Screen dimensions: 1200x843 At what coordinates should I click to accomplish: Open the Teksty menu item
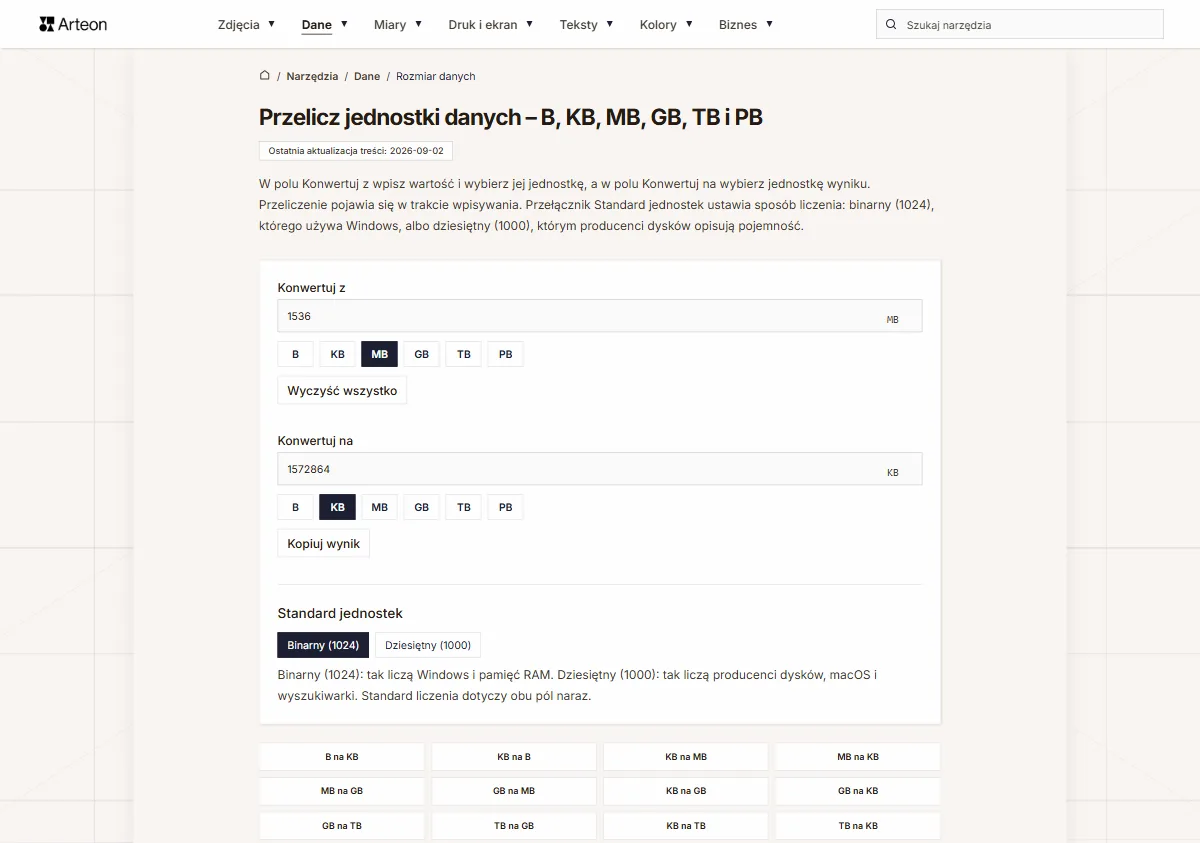[579, 25]
